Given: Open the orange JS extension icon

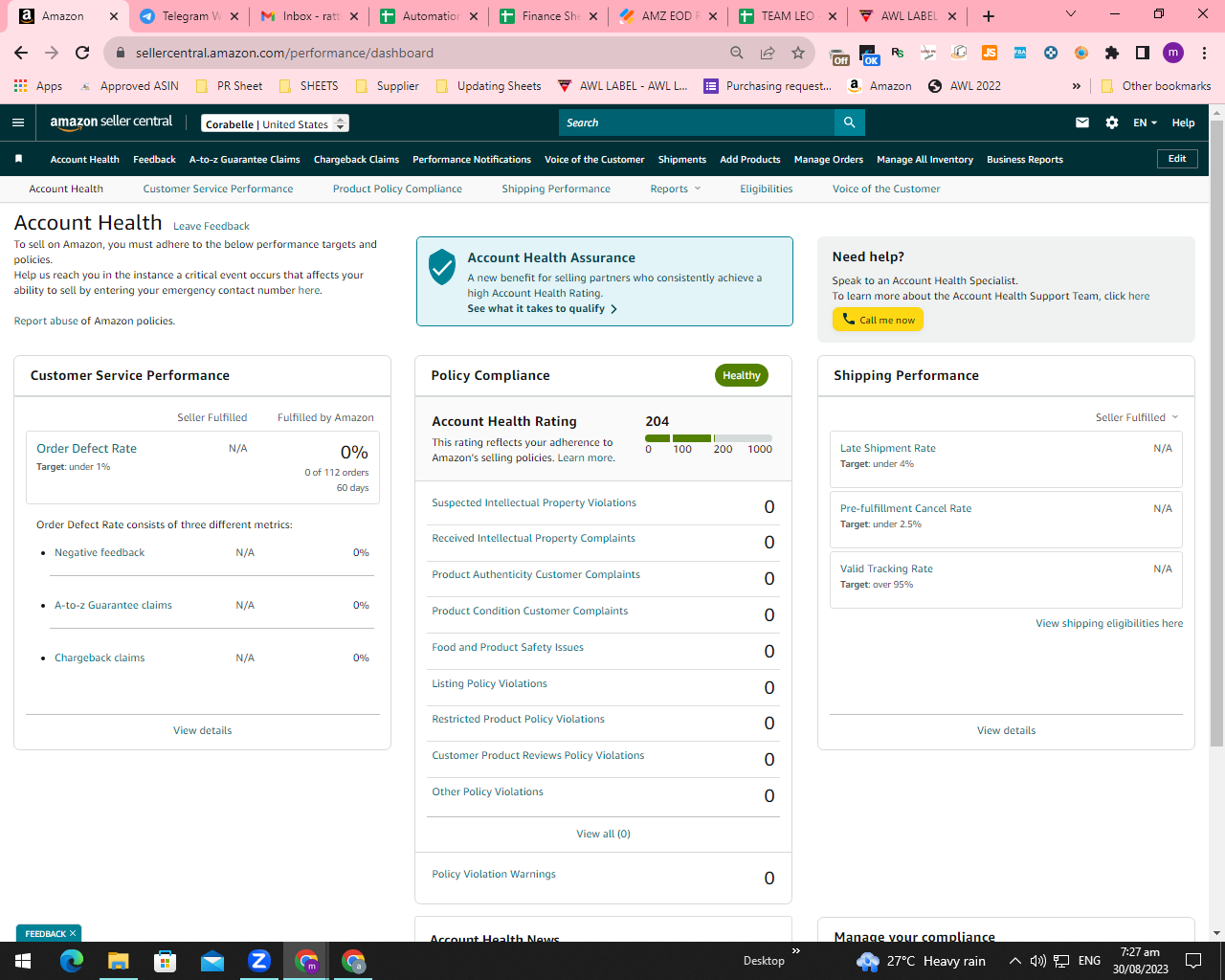Looking at the screenshot, I should click(x=990, y=53).
